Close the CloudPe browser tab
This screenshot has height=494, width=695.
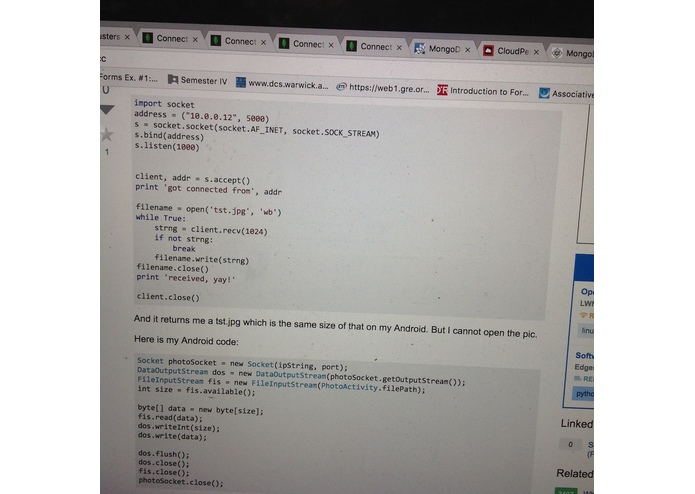536,52
